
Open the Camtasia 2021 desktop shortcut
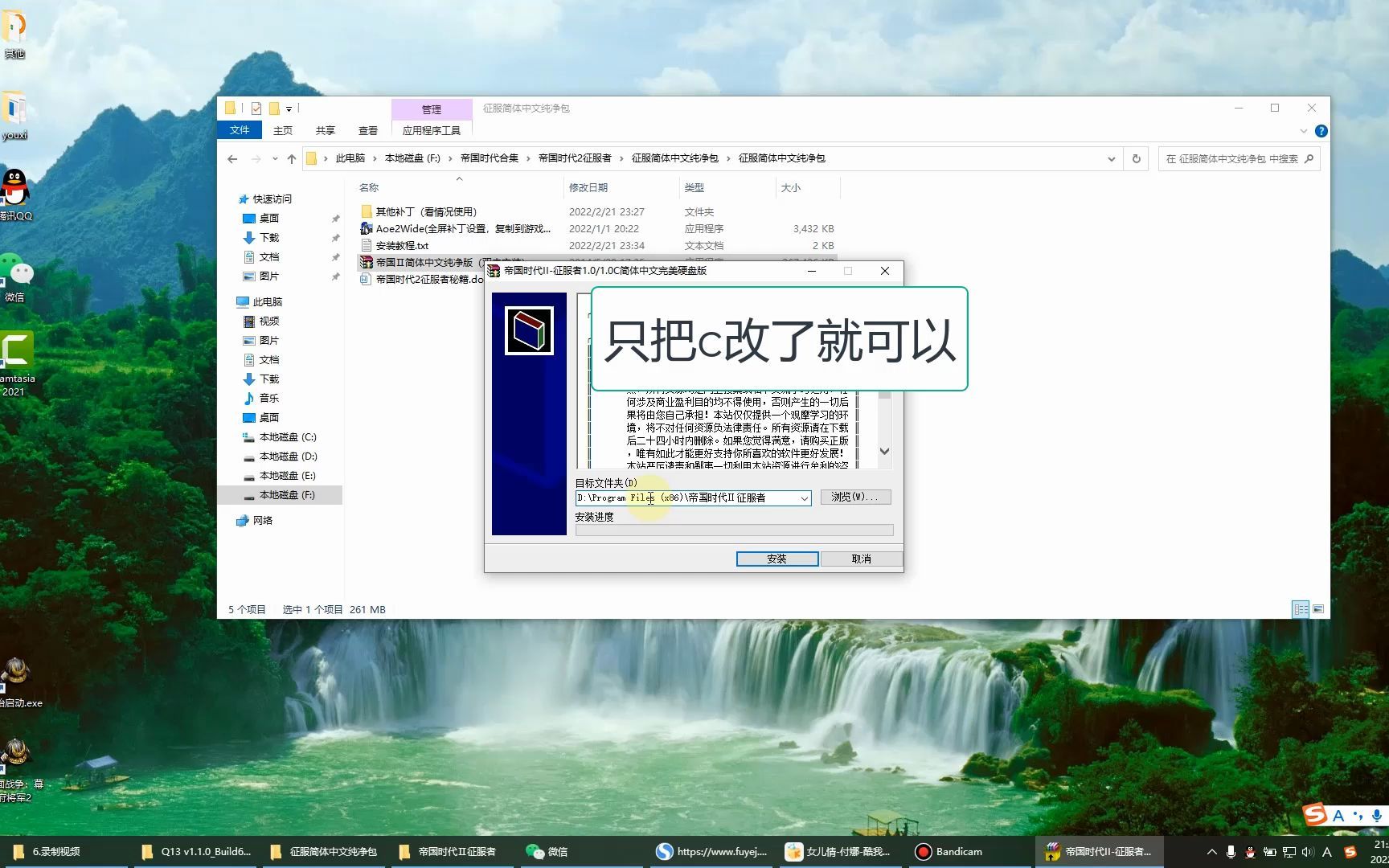click(x=16, y=364)
